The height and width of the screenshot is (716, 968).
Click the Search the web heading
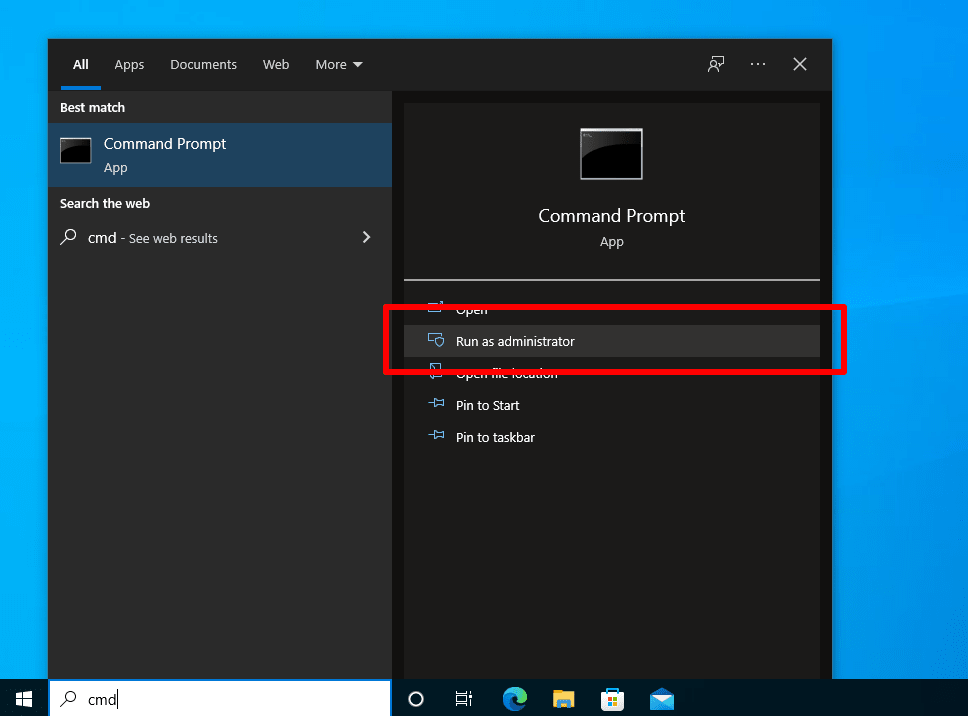coord(105,204)
